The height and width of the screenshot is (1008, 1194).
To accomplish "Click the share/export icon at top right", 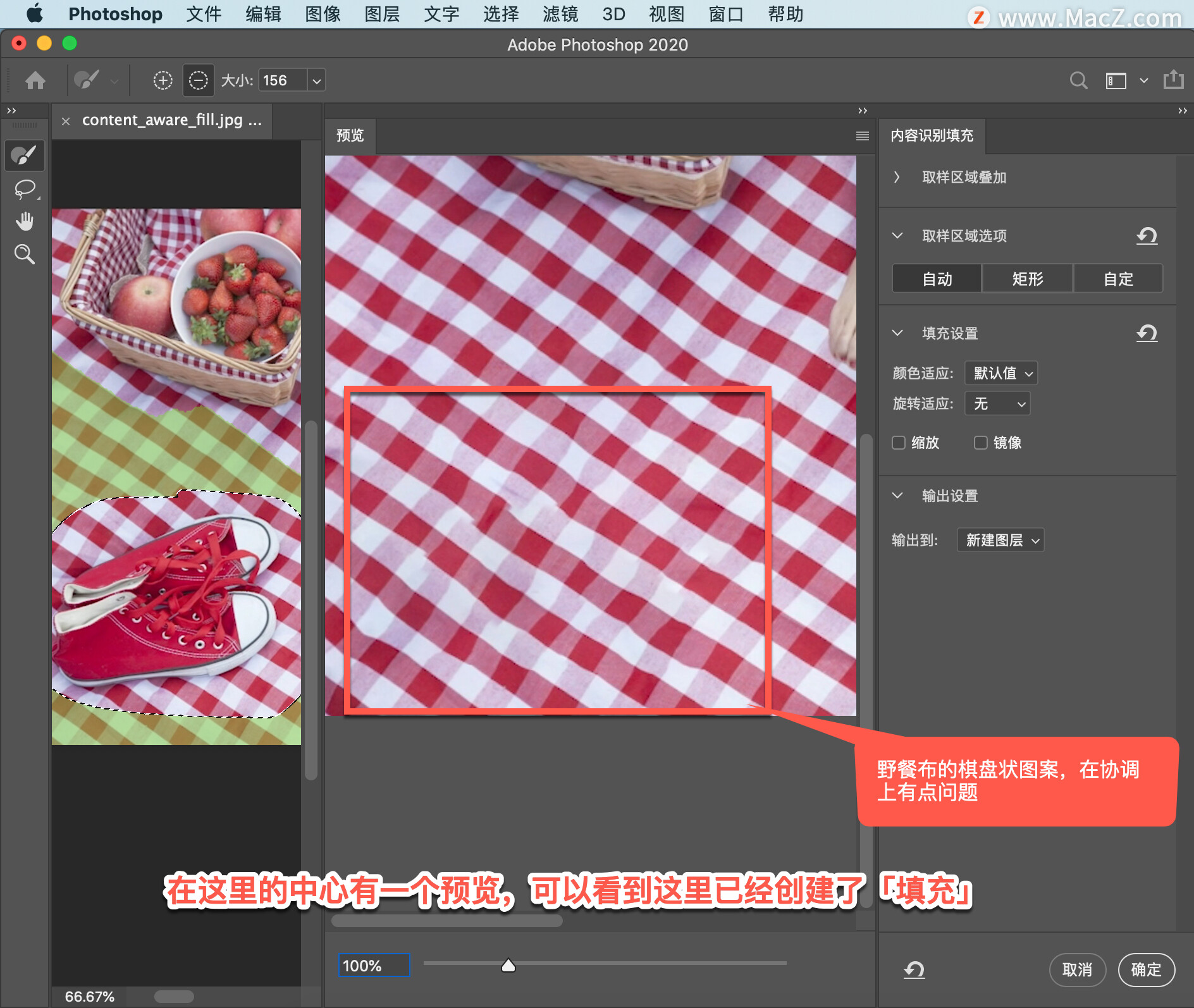I will tap(1173, 80).
